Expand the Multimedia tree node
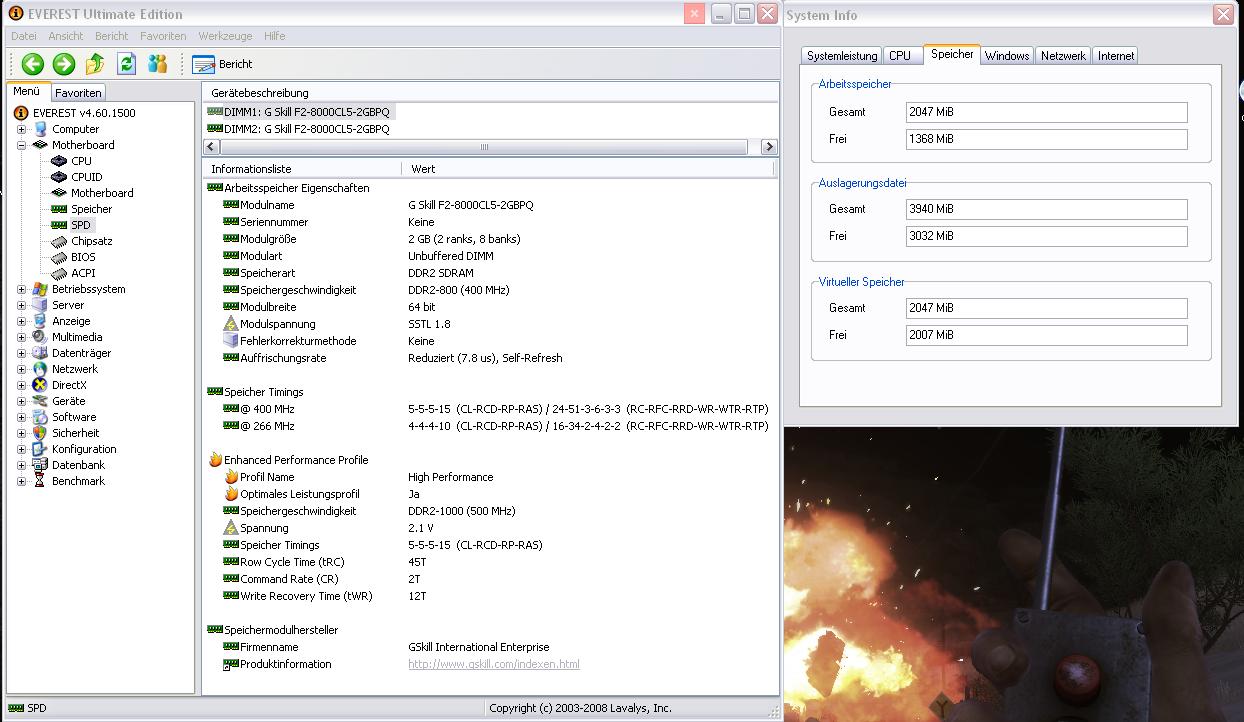 [22, 337]
